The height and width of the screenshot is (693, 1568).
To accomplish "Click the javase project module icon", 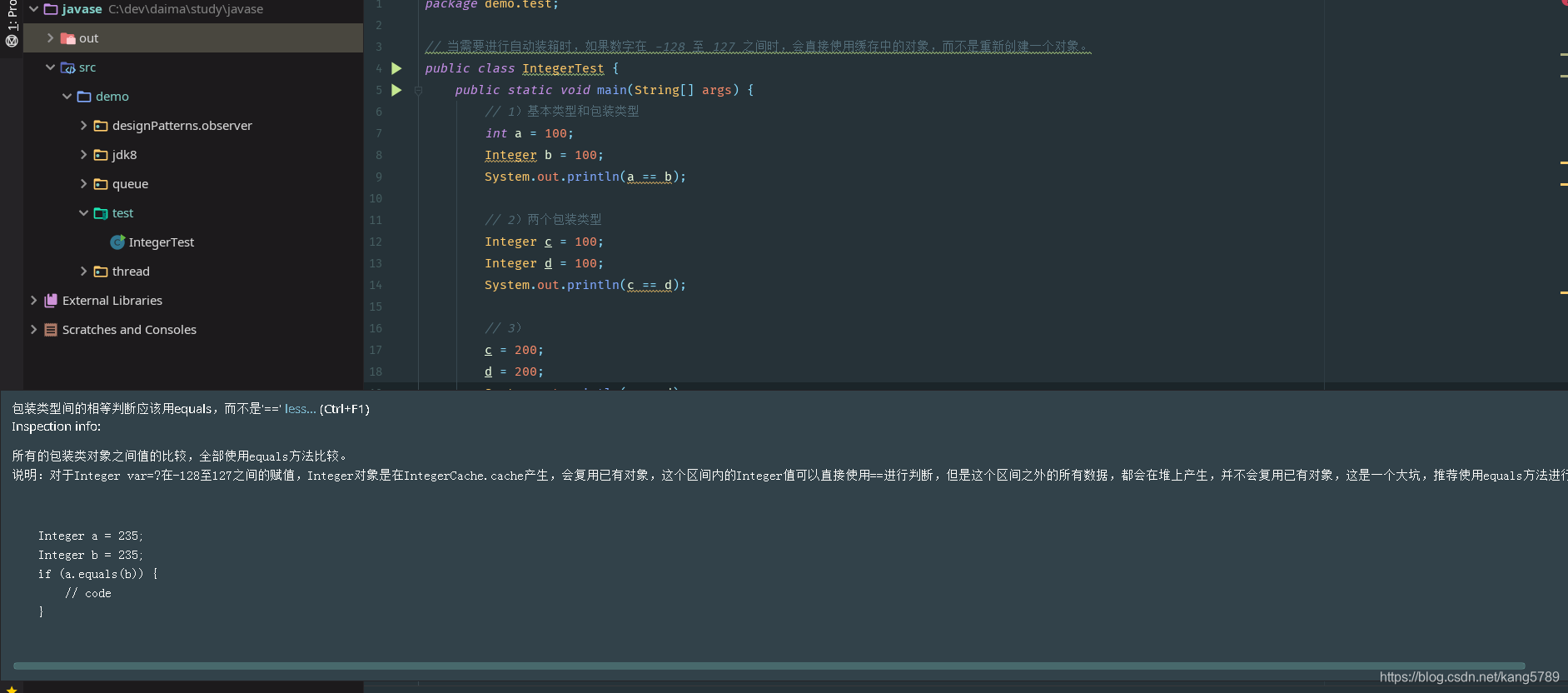I will (x=51, y=9).
